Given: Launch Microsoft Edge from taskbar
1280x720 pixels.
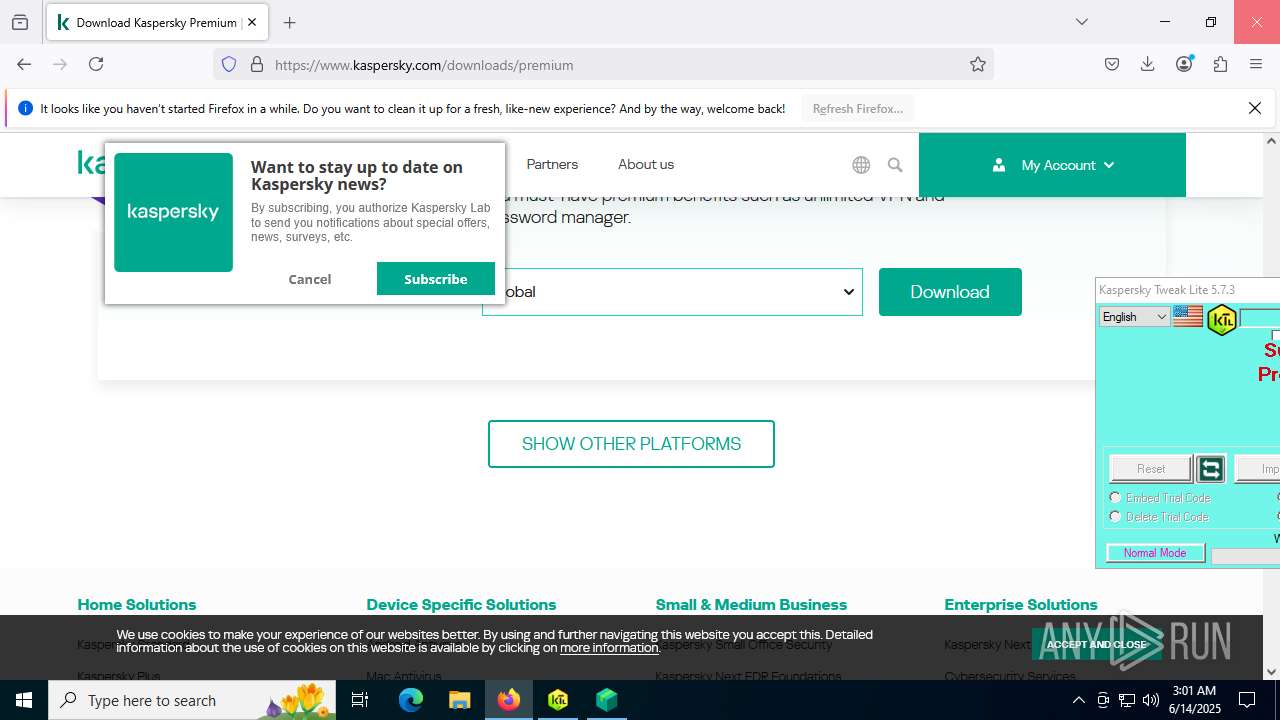Looking at the screenshot, I should (411, 700).
